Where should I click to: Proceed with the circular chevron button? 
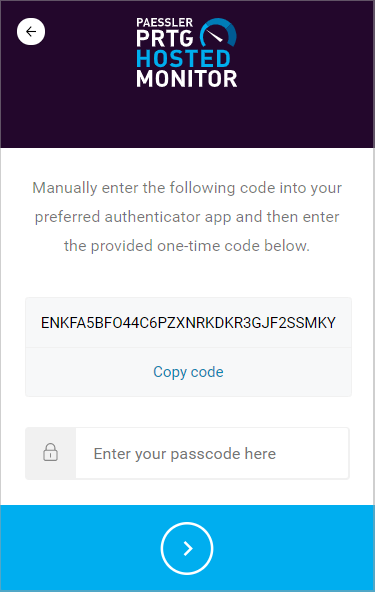[x=187, y=548]
